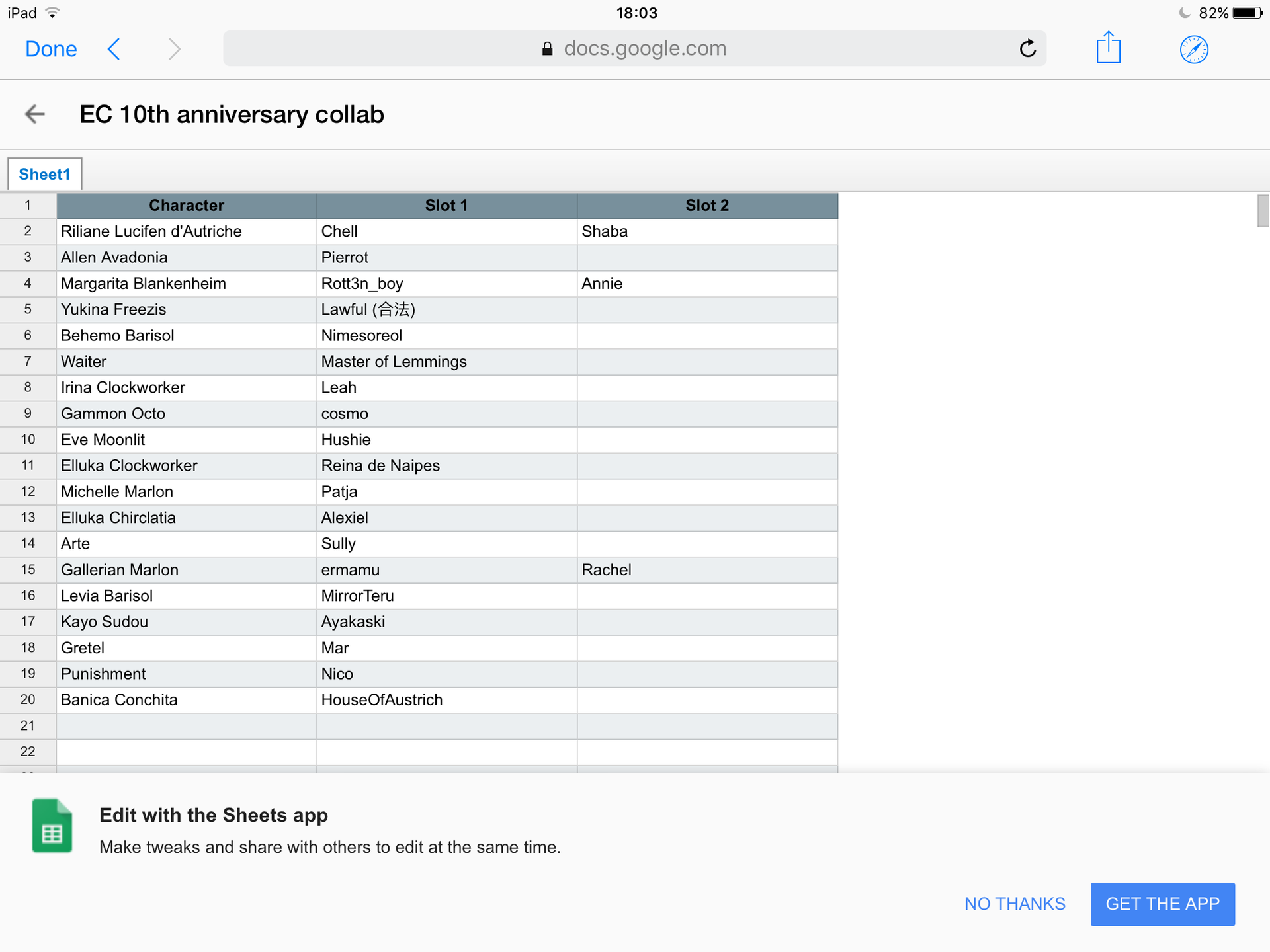Select the Elluka Chirclatia cell
Screen dimensions: 1270x952
coord(187,518)
